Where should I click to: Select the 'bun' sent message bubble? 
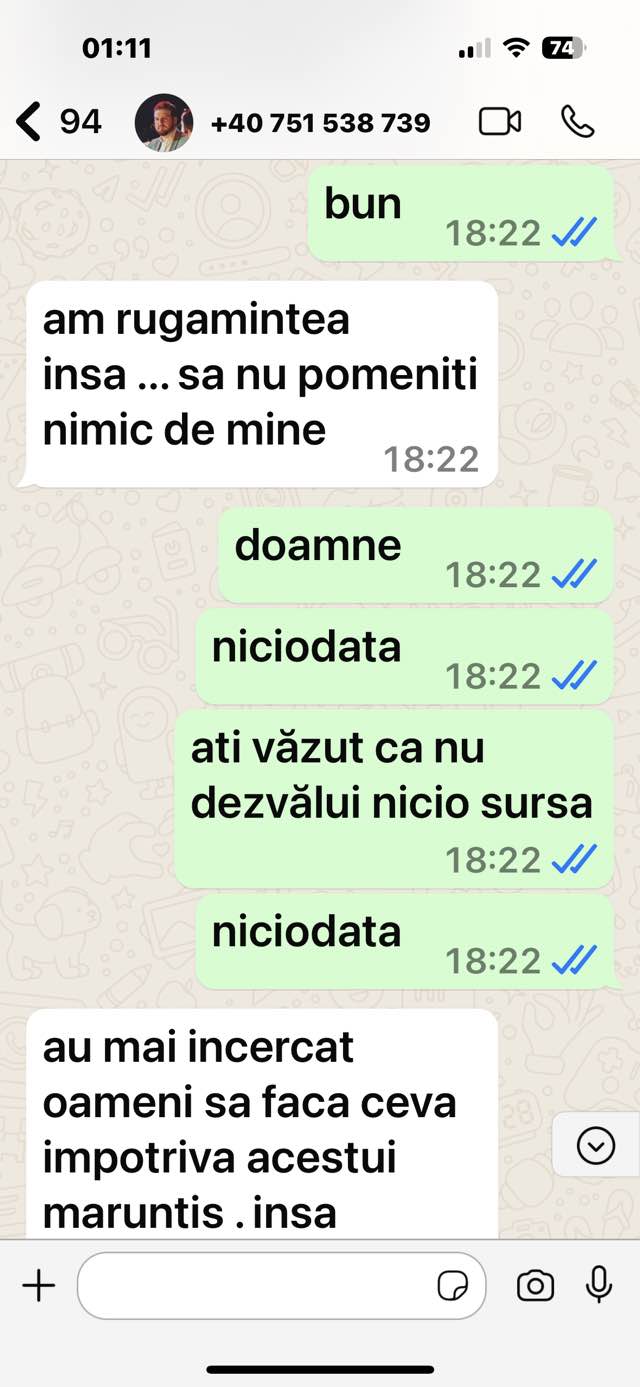coord(460,214)
